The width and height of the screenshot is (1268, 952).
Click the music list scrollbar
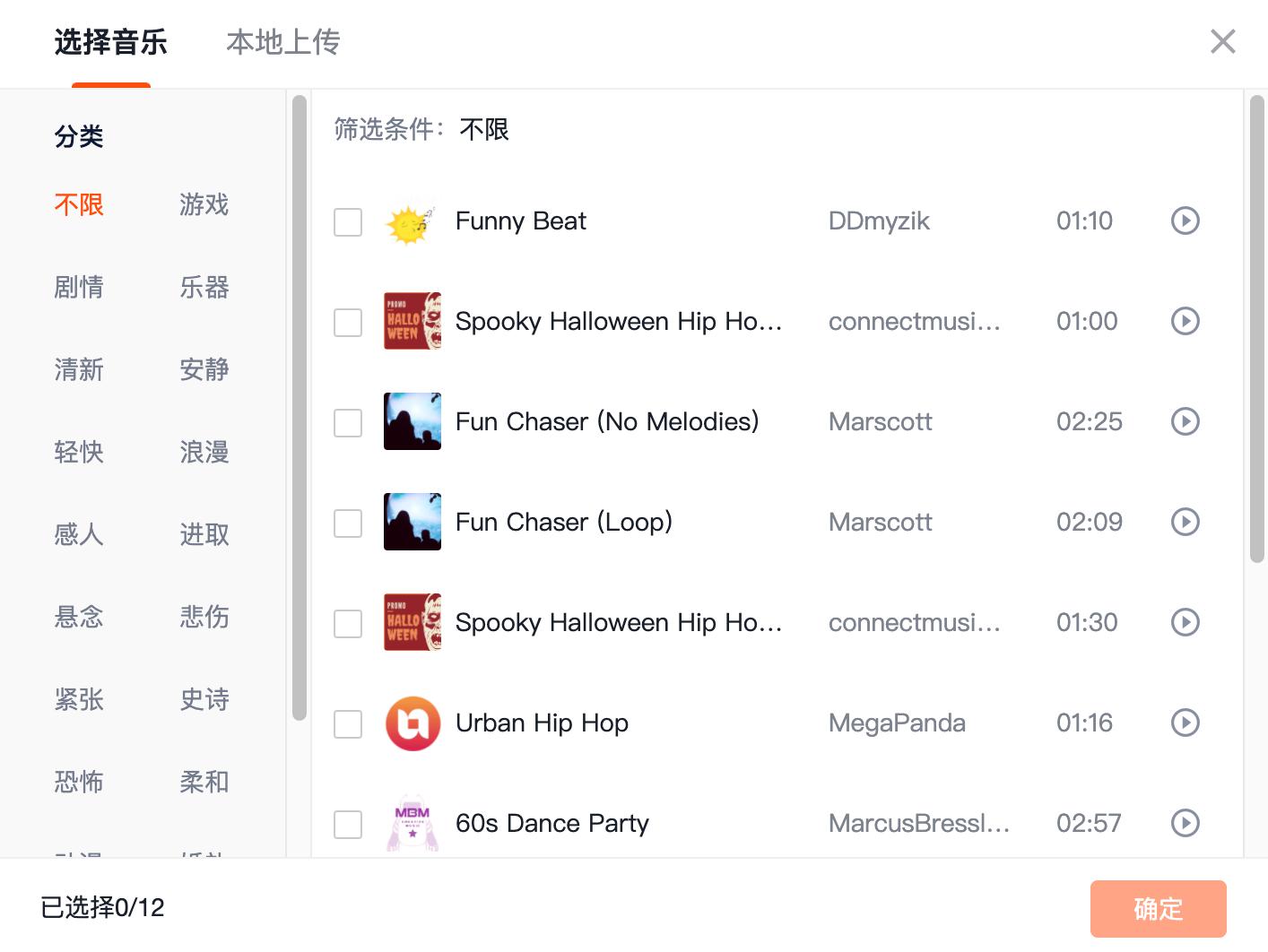click(1256, 328)
